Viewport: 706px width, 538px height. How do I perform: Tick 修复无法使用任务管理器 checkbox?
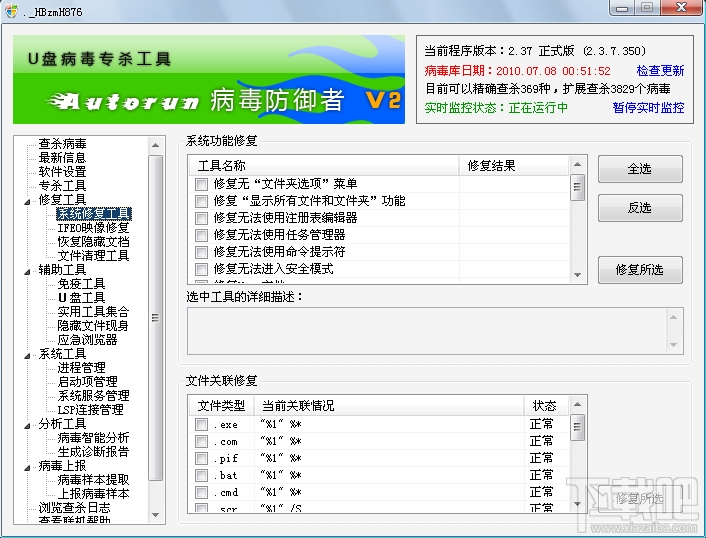[201, 235]
